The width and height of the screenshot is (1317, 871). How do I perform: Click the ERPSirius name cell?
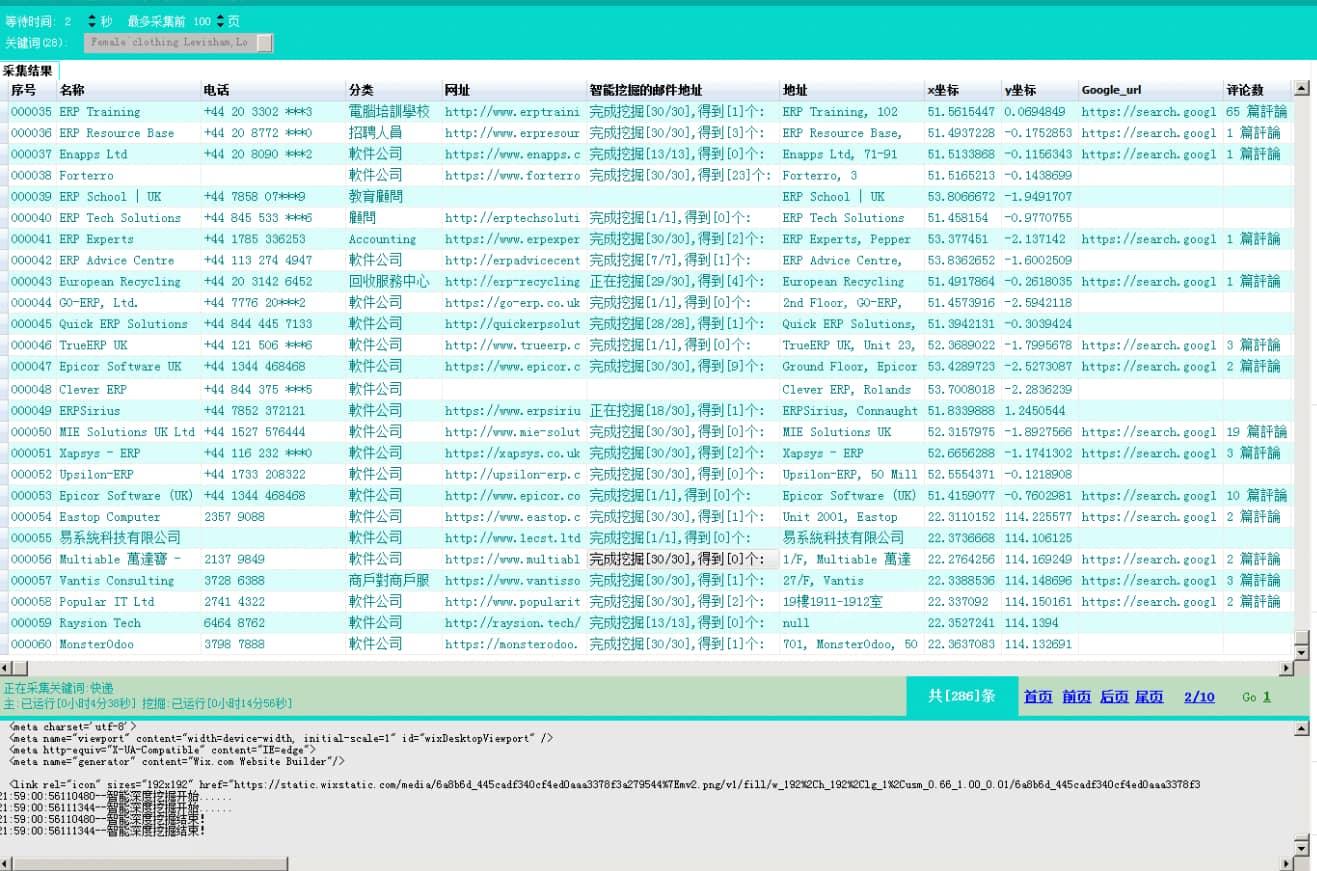(x=128, y=410)
